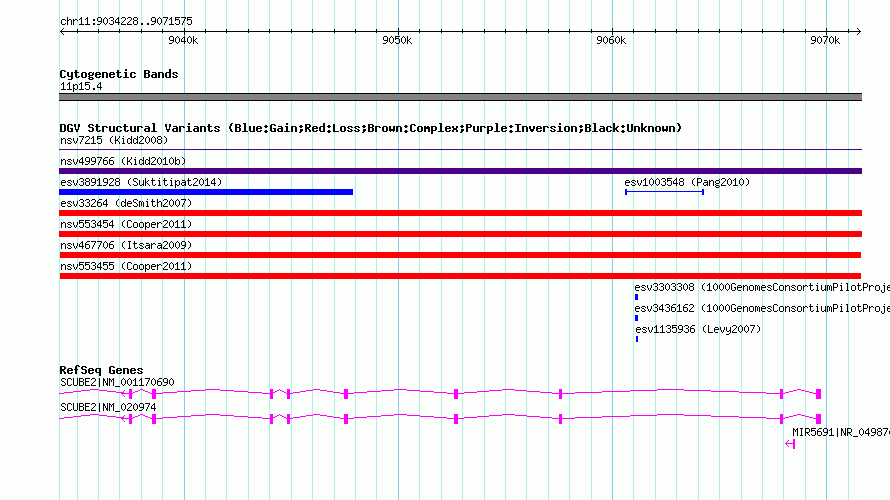The width and height of the screenshot is (890, 500).
Task: Click the 11p15.4 cytogenetic band bar
Action: (x=460, y=97)
